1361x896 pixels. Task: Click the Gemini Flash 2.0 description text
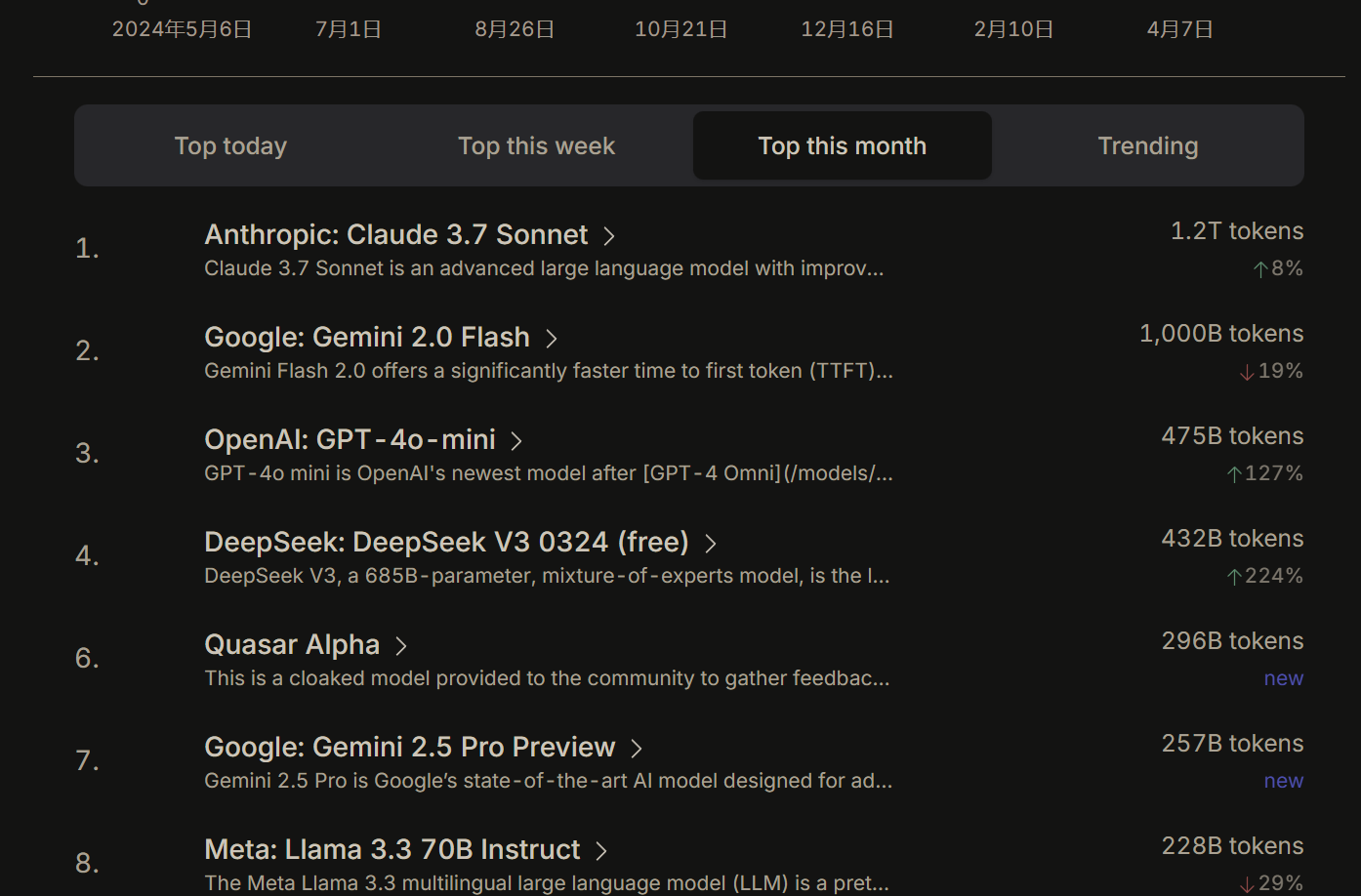coord(549,371)
